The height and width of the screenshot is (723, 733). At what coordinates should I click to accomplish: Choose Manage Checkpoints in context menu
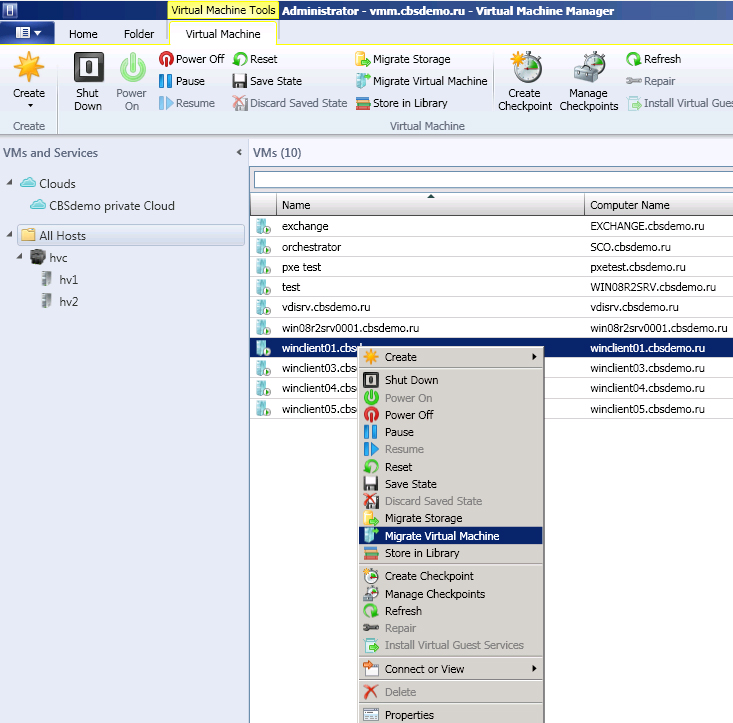tap(451, 594)
